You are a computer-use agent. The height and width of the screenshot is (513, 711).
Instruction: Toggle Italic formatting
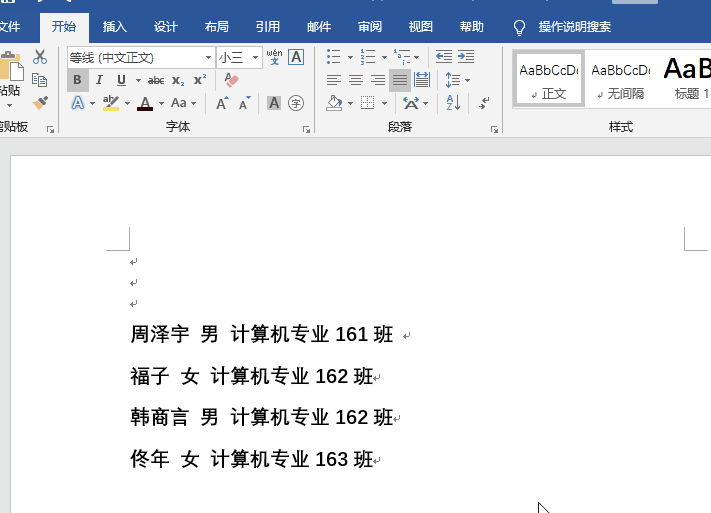point(99,80)
